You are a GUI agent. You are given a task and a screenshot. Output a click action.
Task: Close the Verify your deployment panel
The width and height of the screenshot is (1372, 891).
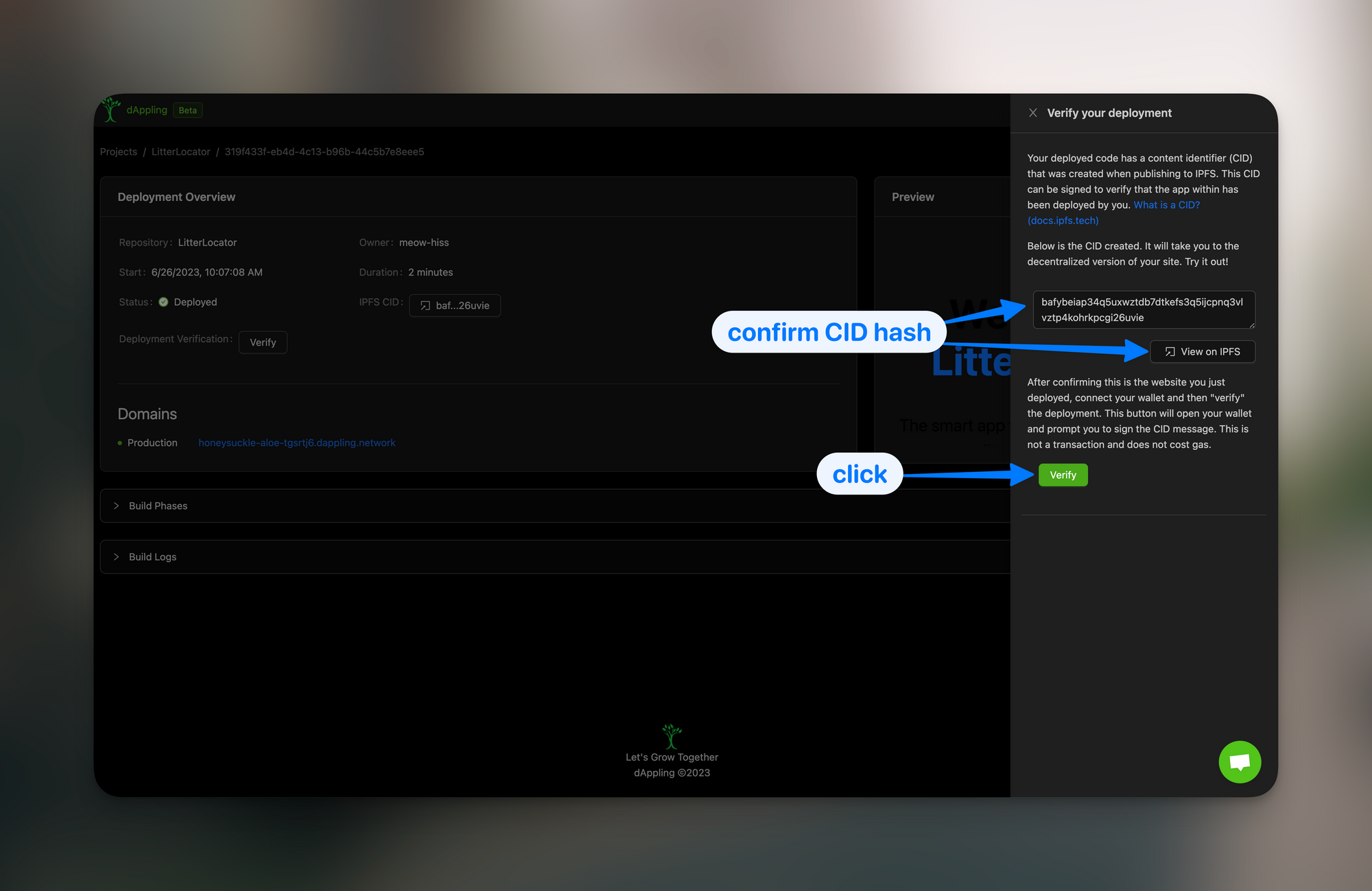tap(1032, 113)
